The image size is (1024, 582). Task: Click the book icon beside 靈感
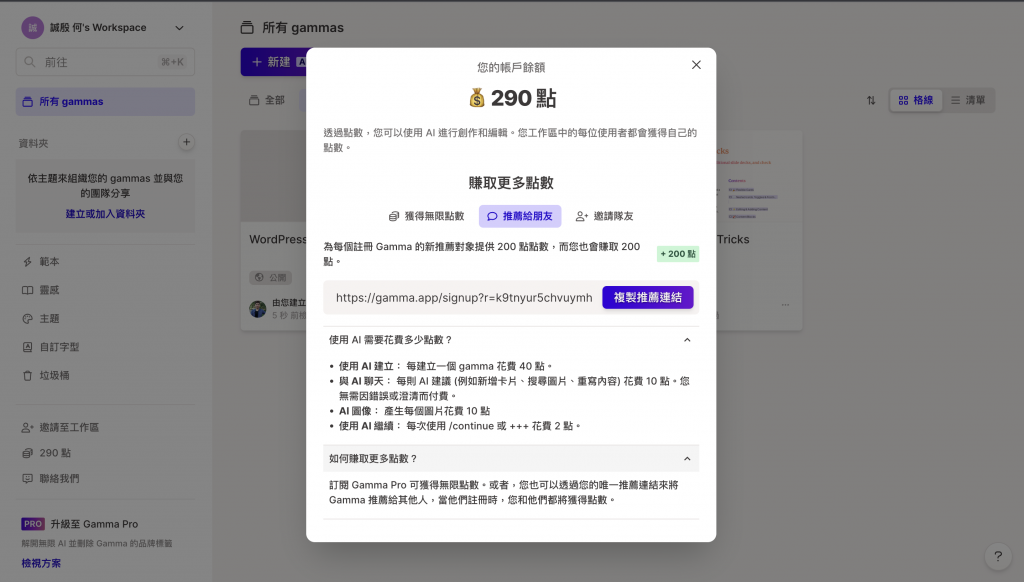click(x=27, y=290)
